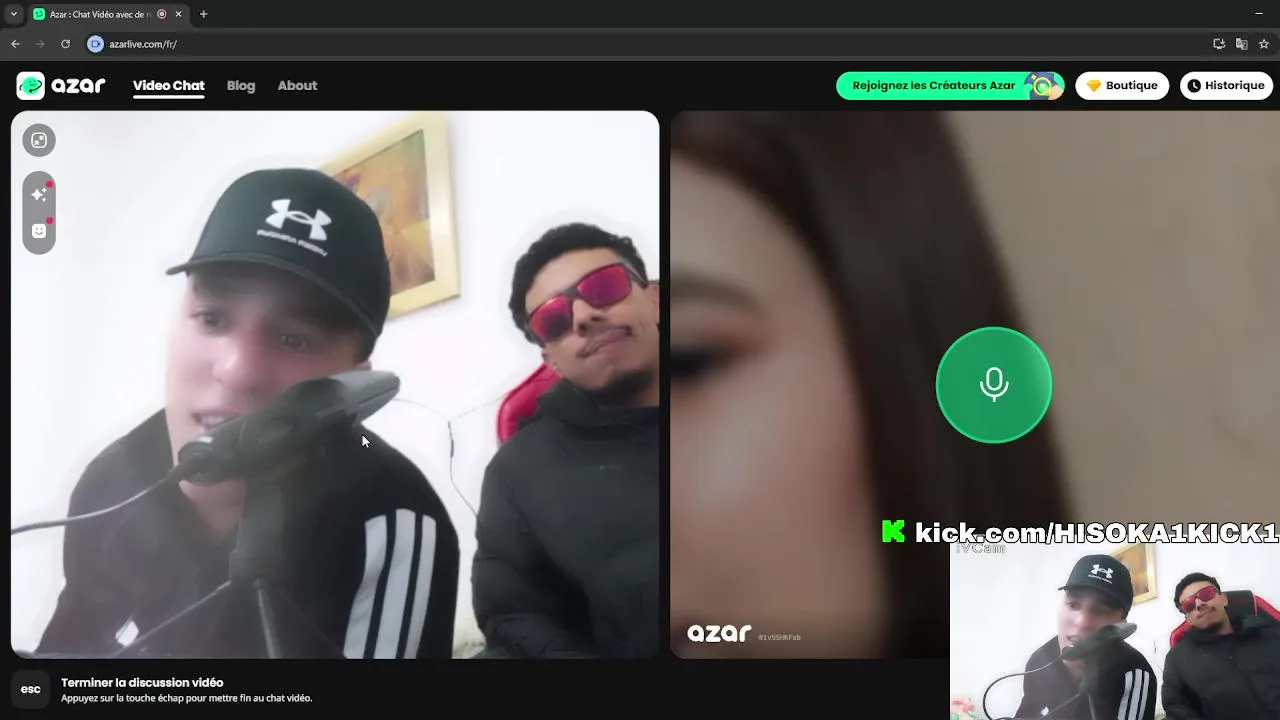Image resolution: width=1280 pixels, height=720 pixels.
Task: Close the Azar browser tab
Action: [x=178, y=14]
